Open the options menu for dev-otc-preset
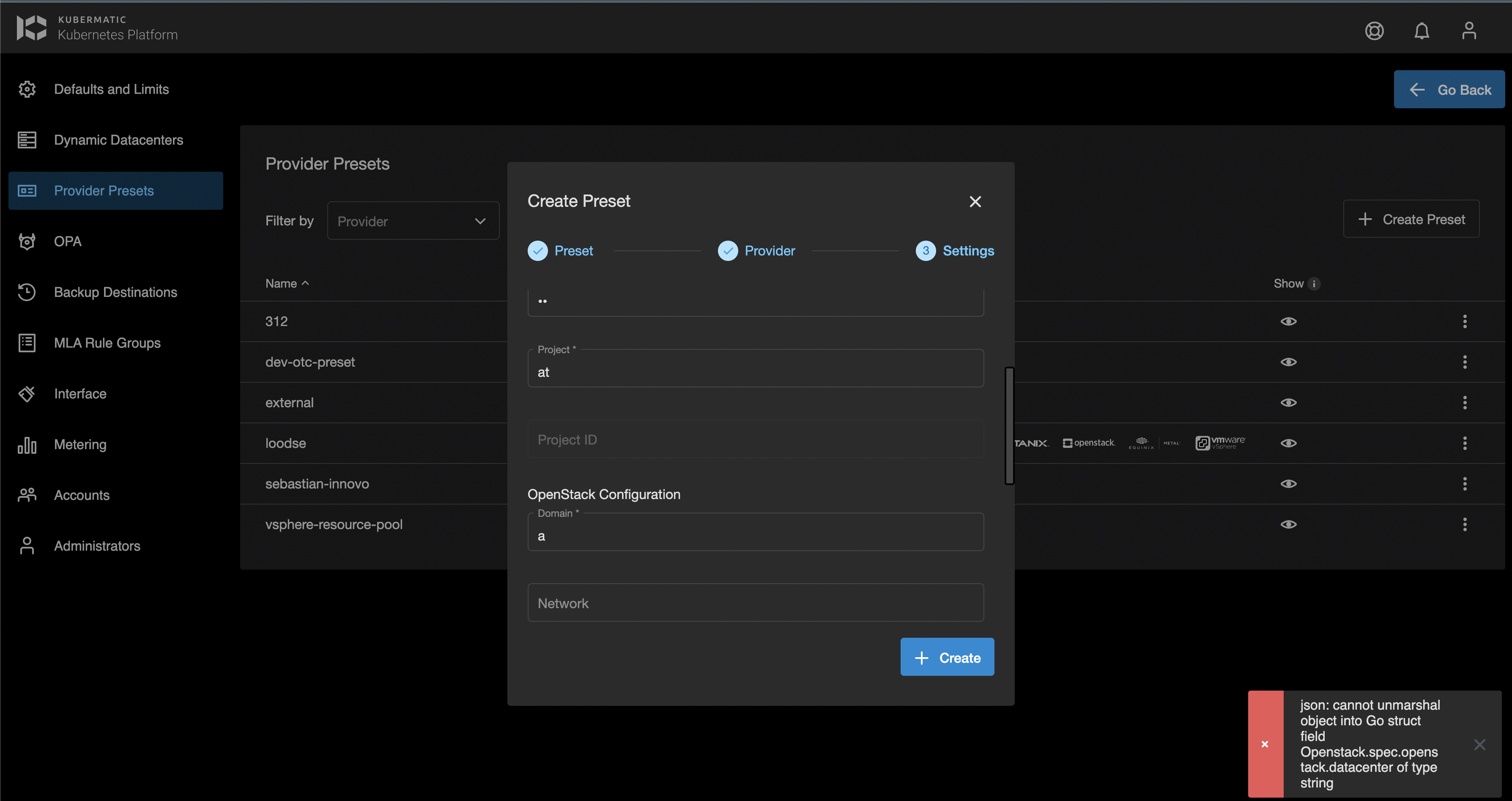Screen dimensions: 1512x801 tap(1465, 362)
